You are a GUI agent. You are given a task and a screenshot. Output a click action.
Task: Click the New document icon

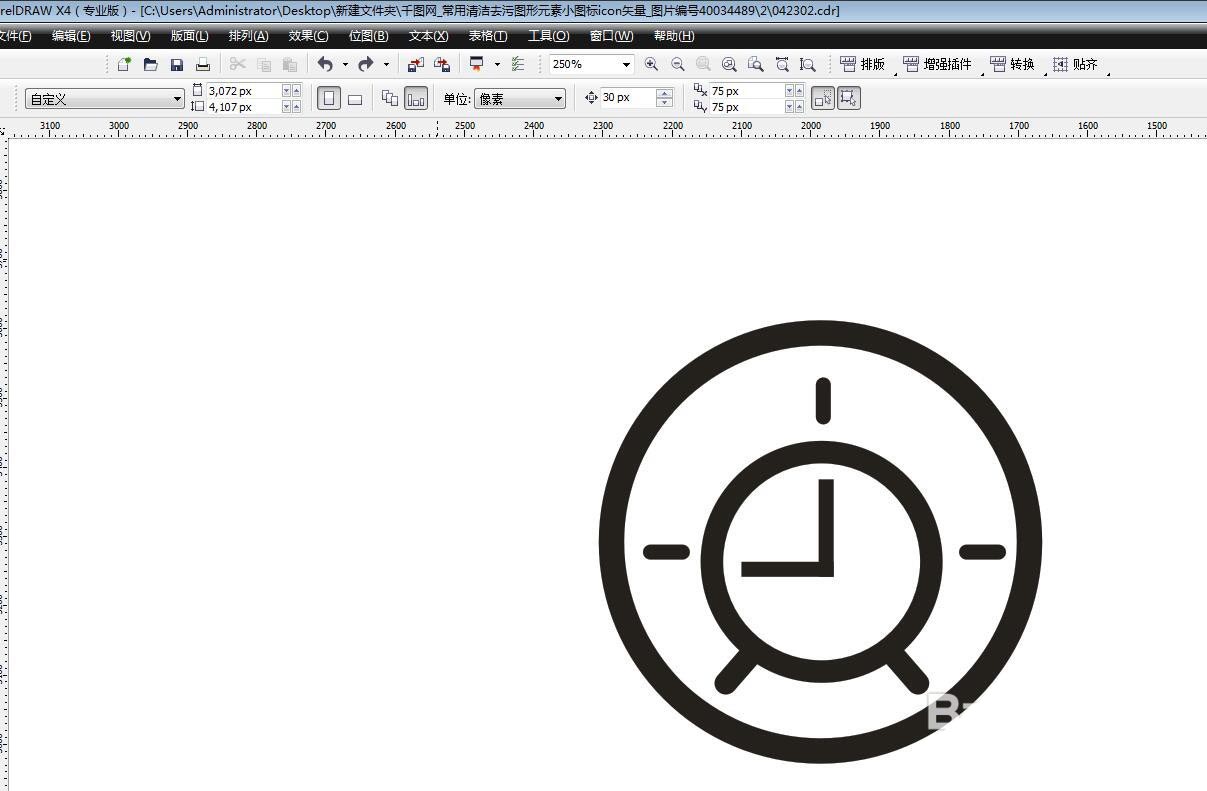tap(124, 64)
